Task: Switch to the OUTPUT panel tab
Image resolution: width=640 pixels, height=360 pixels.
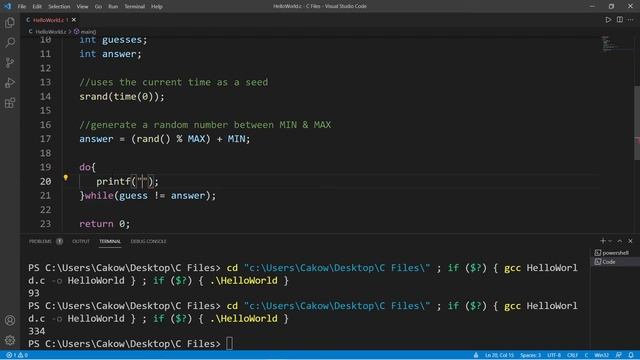Action: click(81, 241)
